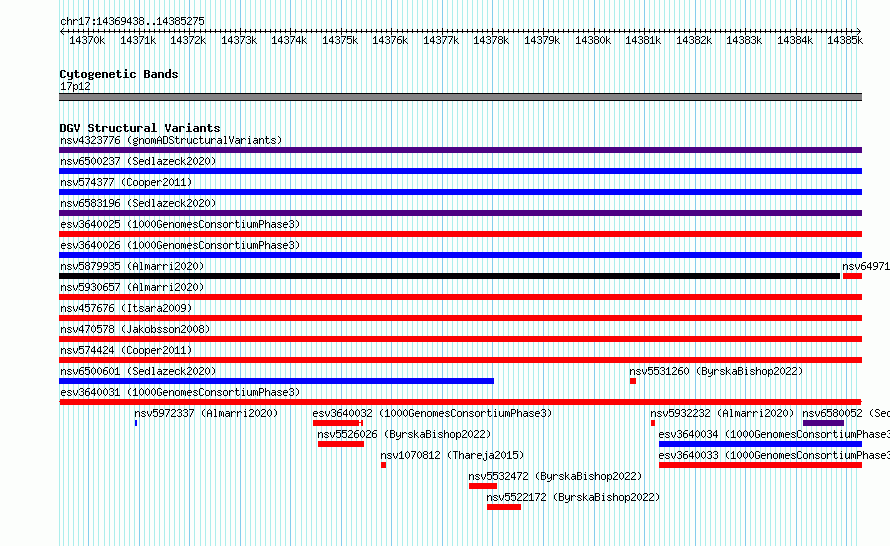Viewport: 890px width, 546px height.
Task: Open nsv457676 (Itsara2009) label
Action: coord(126,308)
